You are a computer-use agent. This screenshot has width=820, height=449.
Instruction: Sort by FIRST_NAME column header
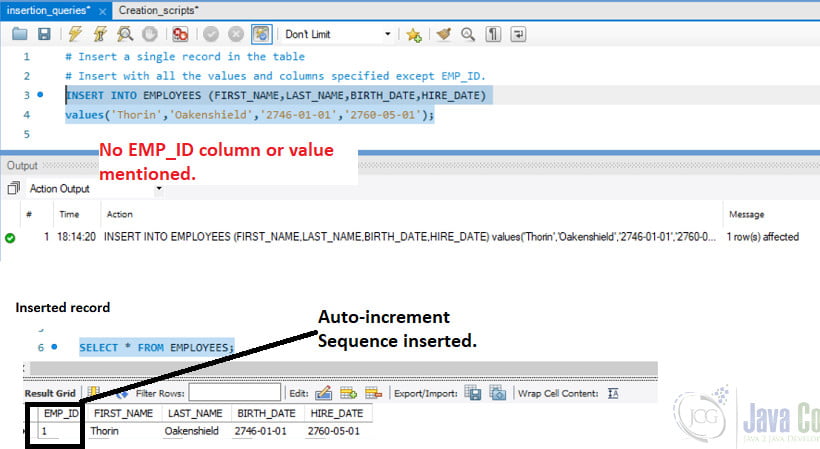(x=123, y=413)
